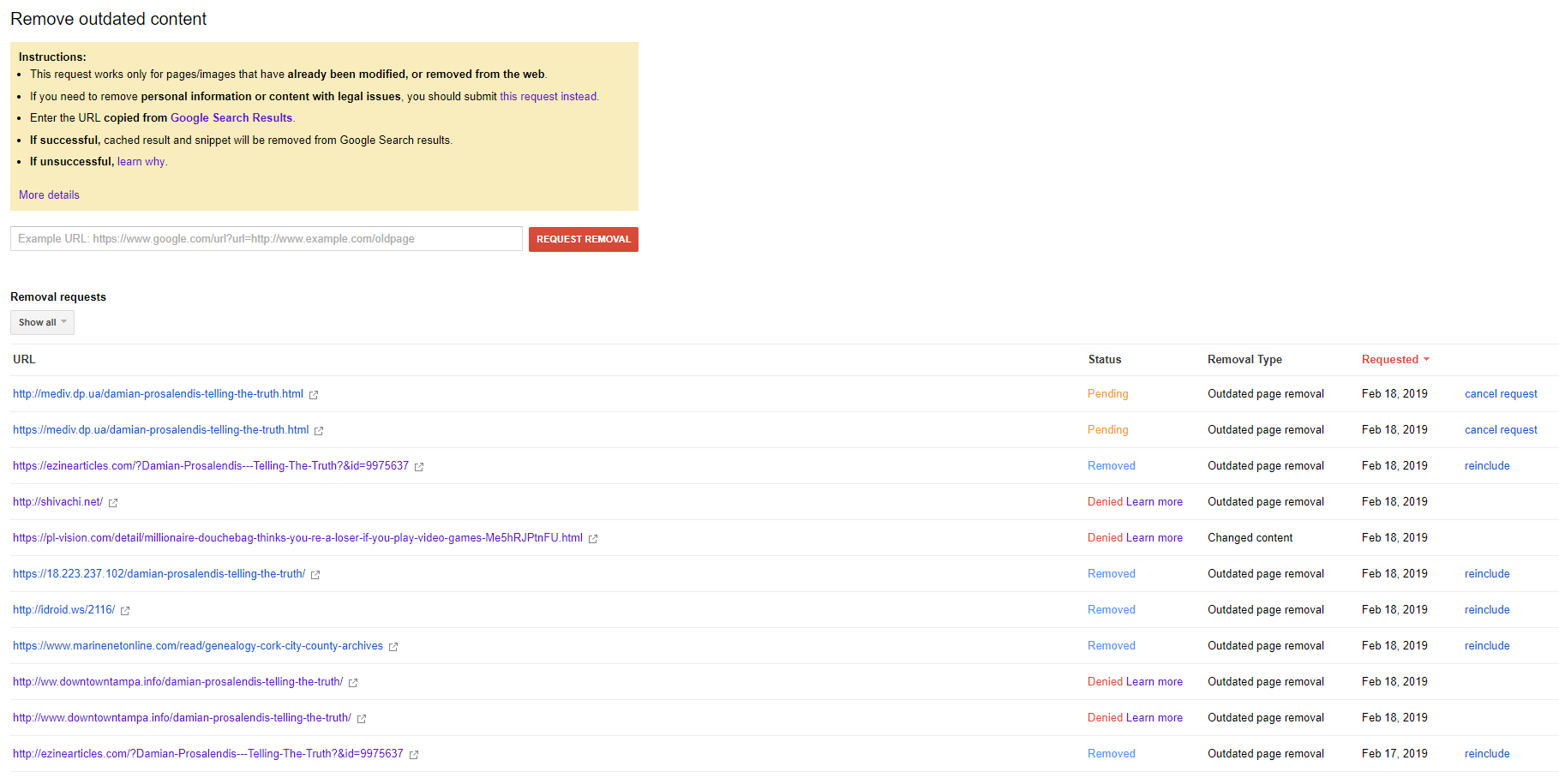Open external link icon for https://mediv.dp.ua URL
Image resolution: width=1559 pixels, height=784 pixels.
pyautogui.click(x=319, y=431)
